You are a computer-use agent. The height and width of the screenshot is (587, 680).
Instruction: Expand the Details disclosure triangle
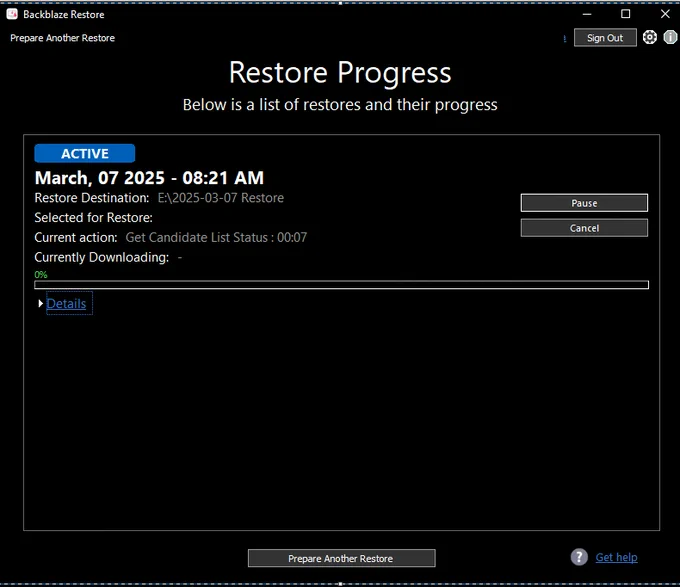pyautogui.click(x=40, y=303)
